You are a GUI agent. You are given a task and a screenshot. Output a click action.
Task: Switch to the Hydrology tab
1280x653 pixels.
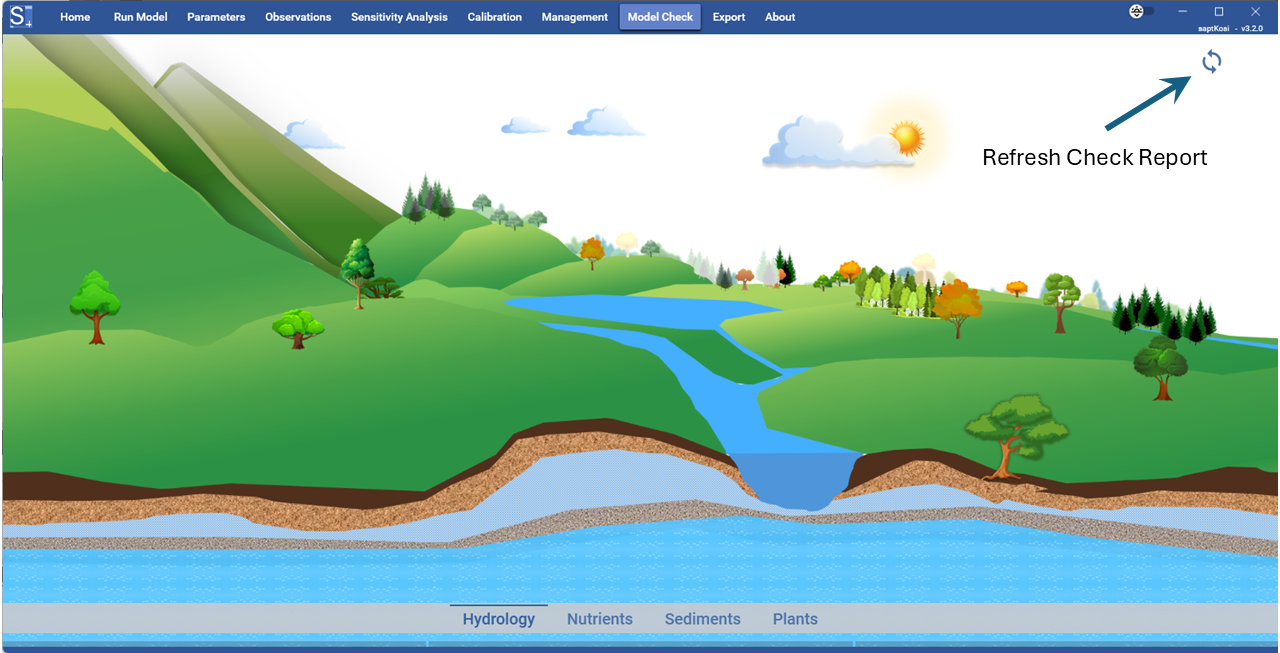click(498, 619)
